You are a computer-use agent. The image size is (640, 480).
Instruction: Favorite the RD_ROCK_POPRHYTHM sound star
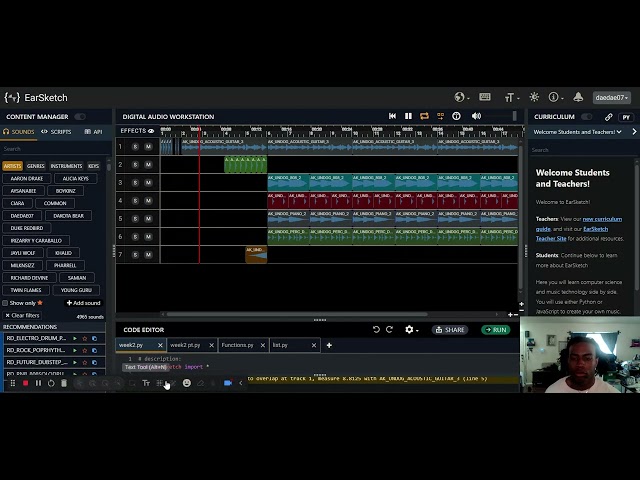(x=85, y=350)
